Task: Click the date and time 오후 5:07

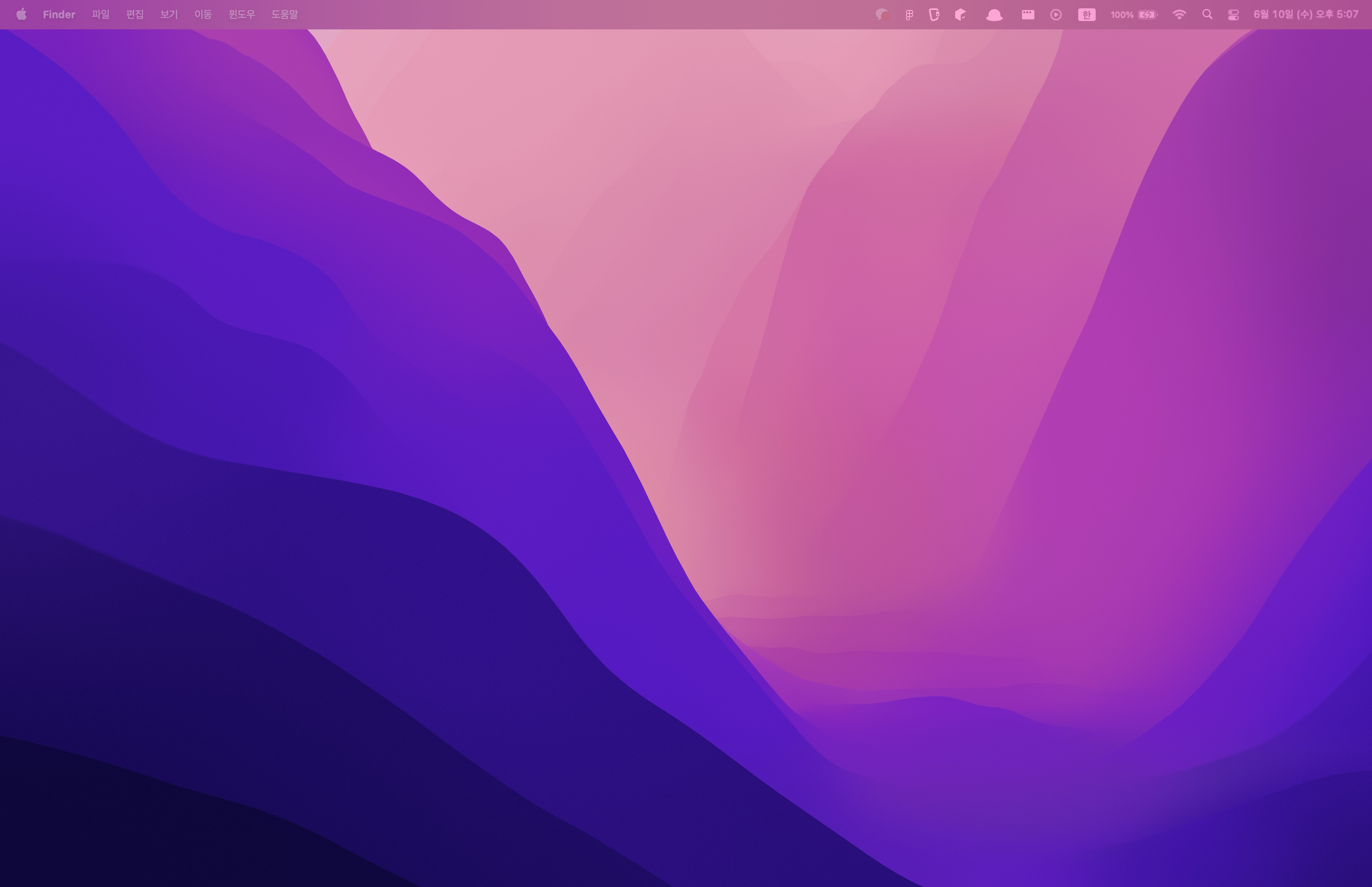Action: point(1306,14)
